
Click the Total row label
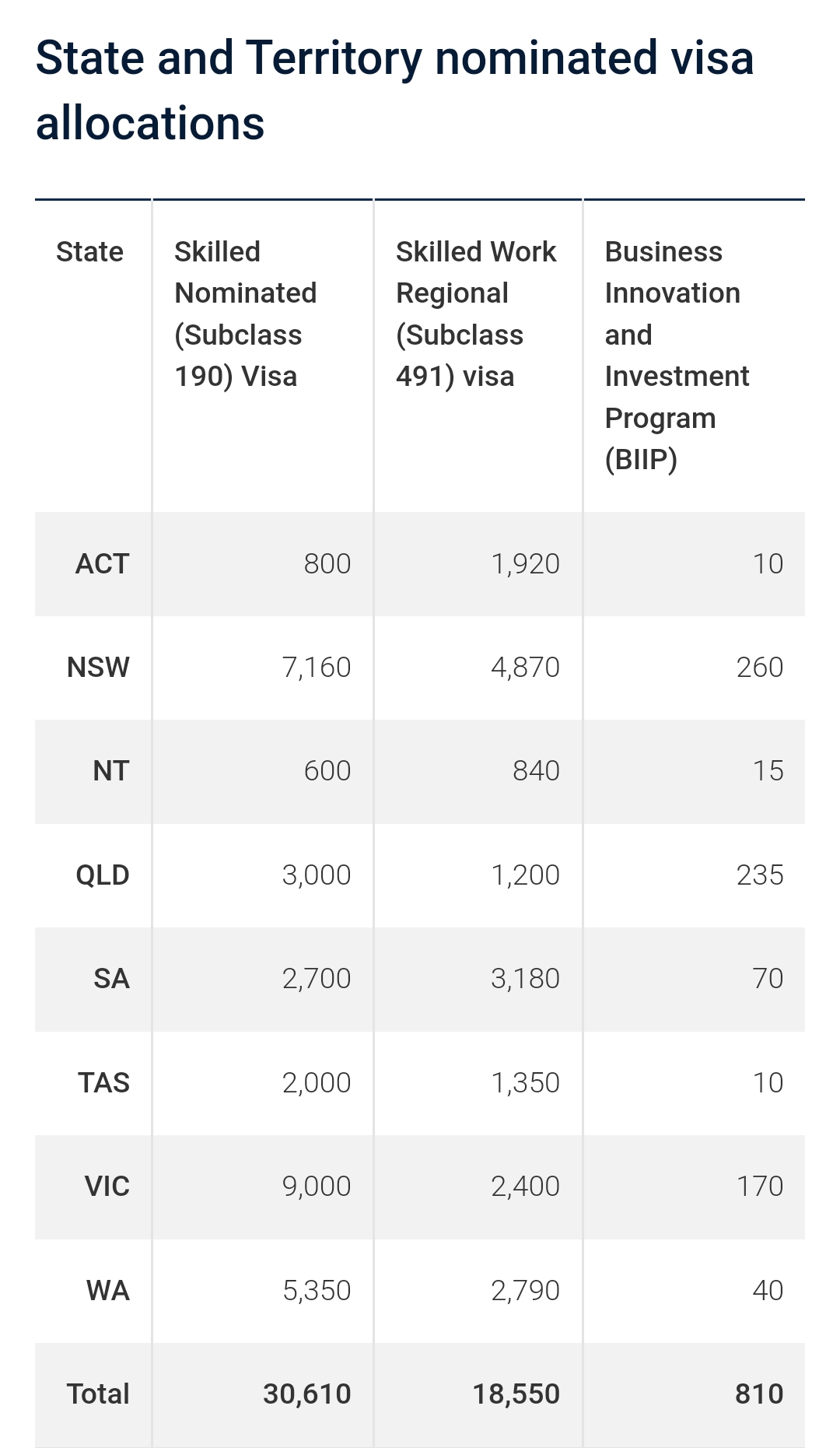[x=98, y=1394]
